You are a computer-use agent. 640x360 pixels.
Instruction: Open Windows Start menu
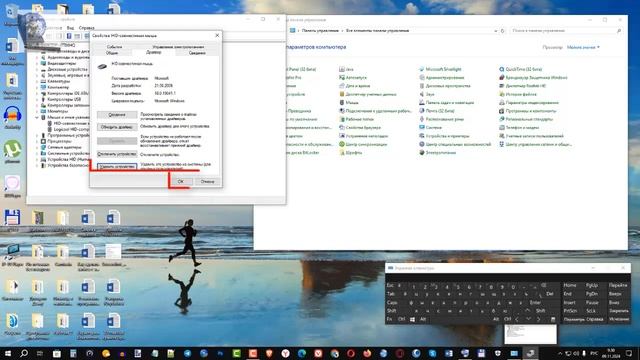click(8, 353)
